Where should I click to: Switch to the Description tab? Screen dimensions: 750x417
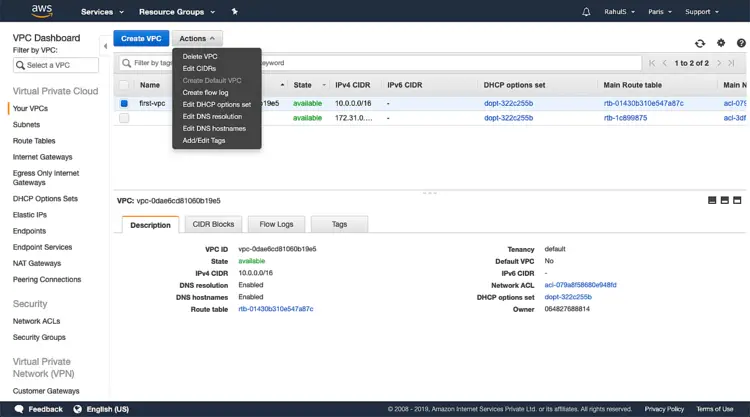click(150, 225)
